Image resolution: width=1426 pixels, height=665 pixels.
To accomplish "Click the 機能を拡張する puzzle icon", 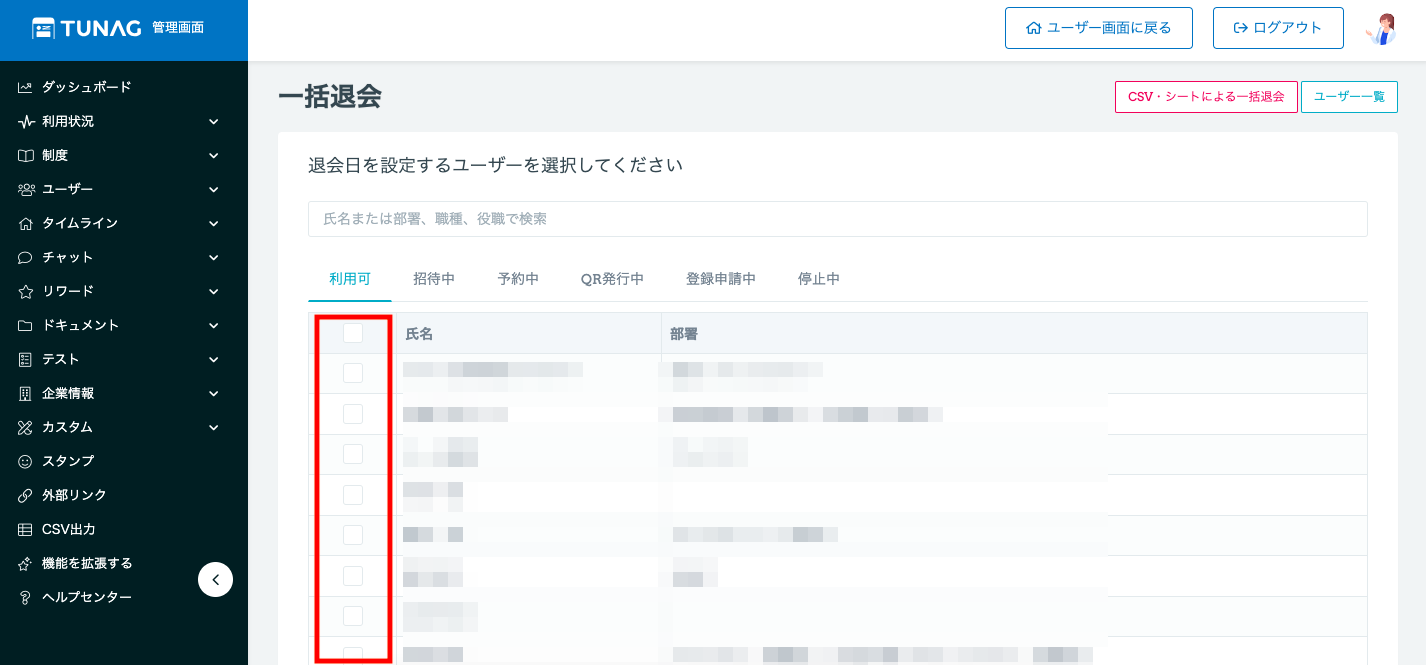I will point(26,563).
